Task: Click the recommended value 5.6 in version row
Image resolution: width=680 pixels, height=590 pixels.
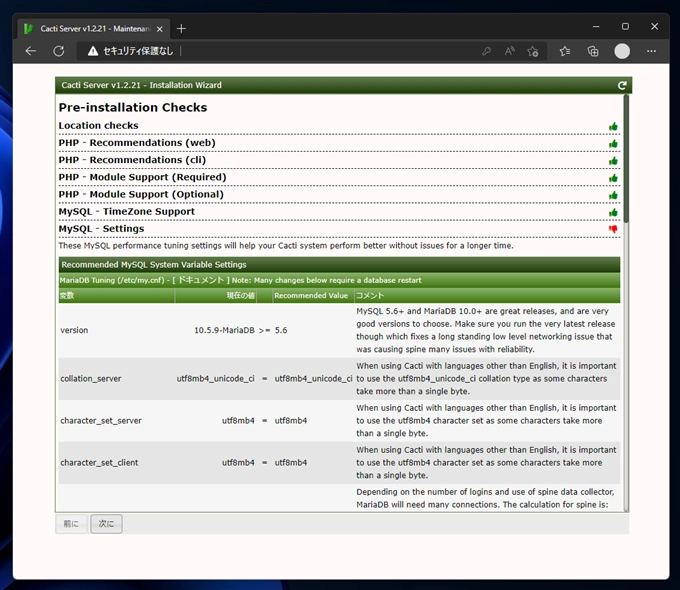Action: point(281,330)
